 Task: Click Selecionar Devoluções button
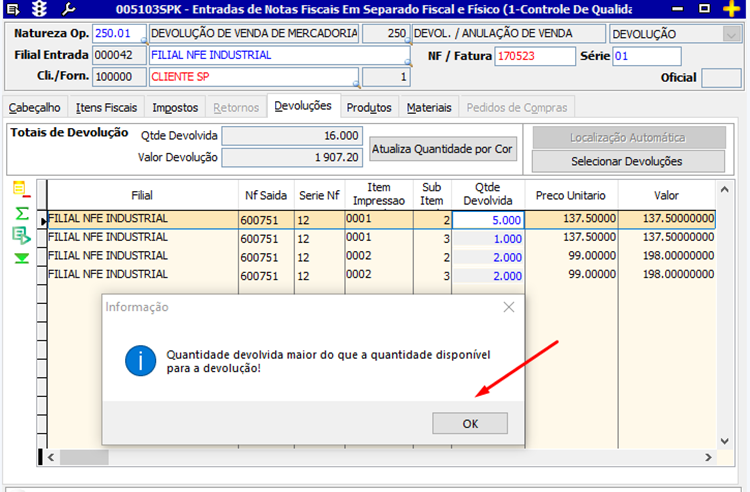click(x=628, y=162)
